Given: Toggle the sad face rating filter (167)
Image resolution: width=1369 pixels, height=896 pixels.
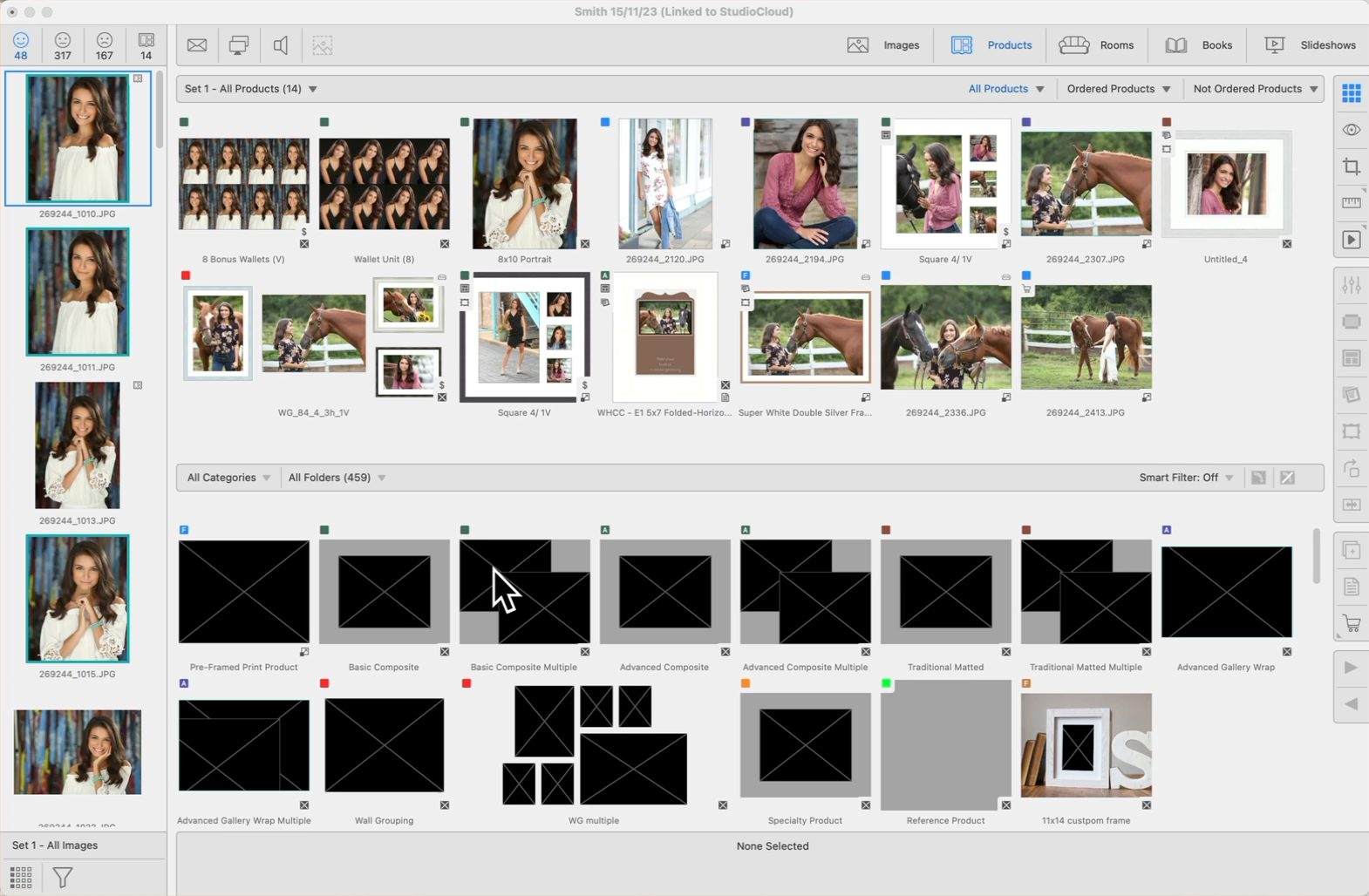Looking at the screenshot, I should pyautogui.click(x=105, y=45).
